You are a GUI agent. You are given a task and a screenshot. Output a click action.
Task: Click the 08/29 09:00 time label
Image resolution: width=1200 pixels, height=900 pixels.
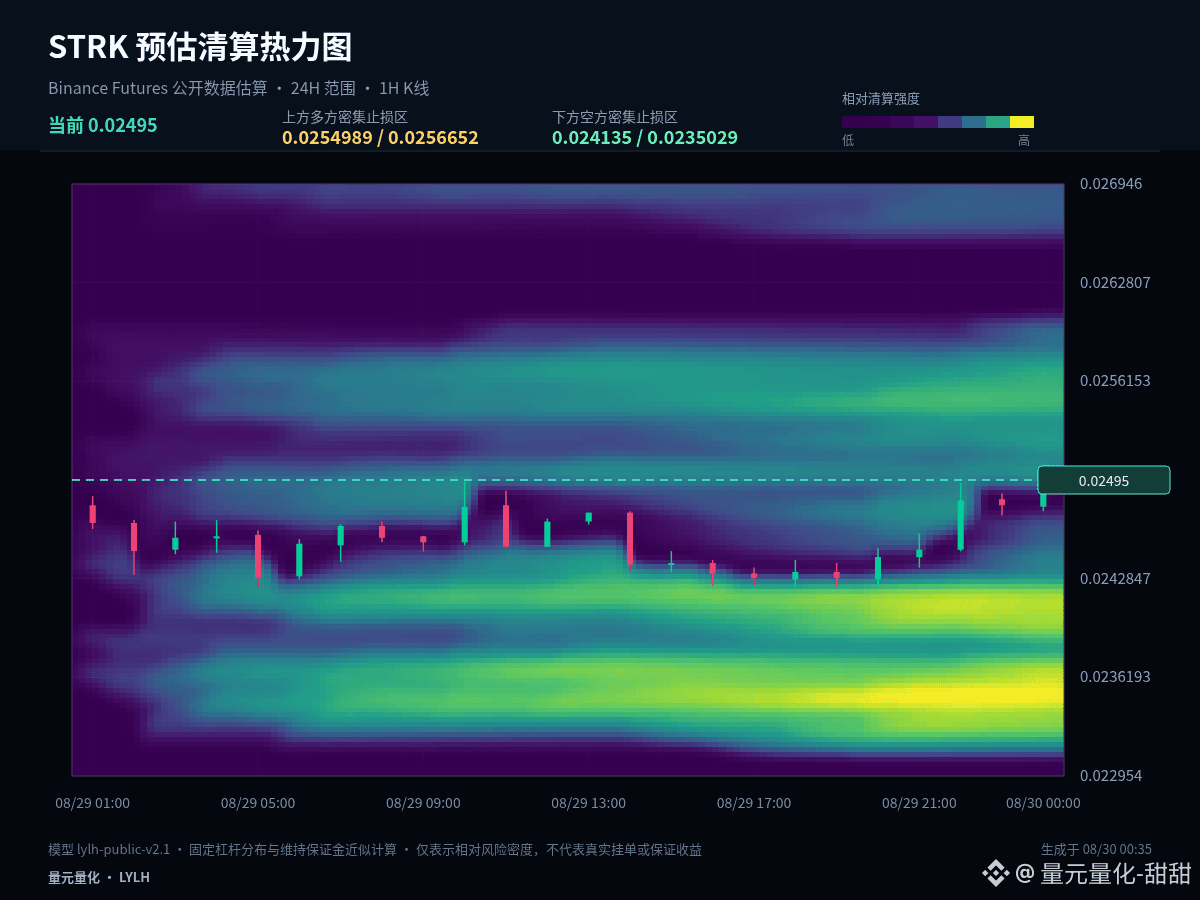pyautogui.click(x=423, y=803)
